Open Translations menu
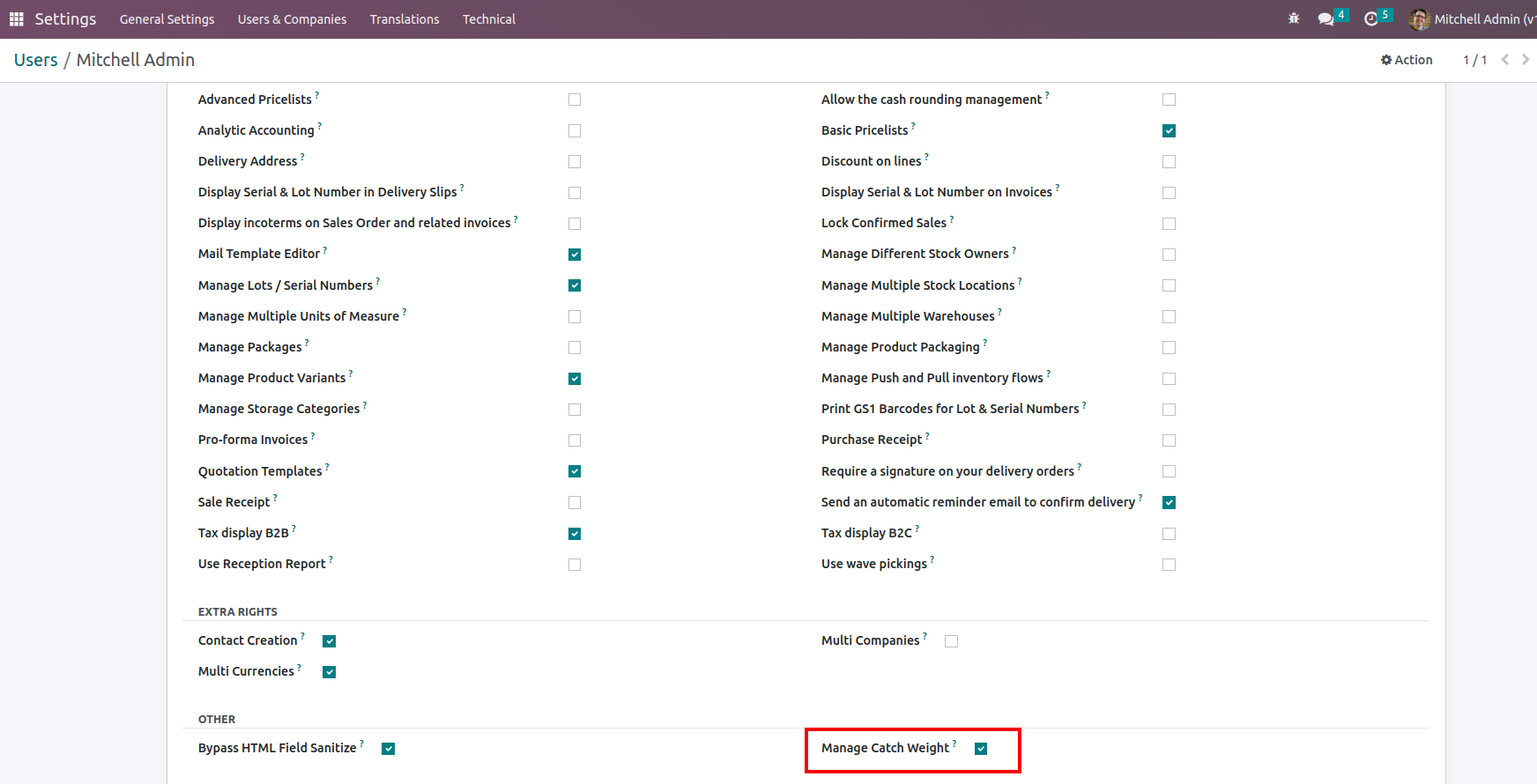This screenshot has height=784, width=1537. pos(405,19)
